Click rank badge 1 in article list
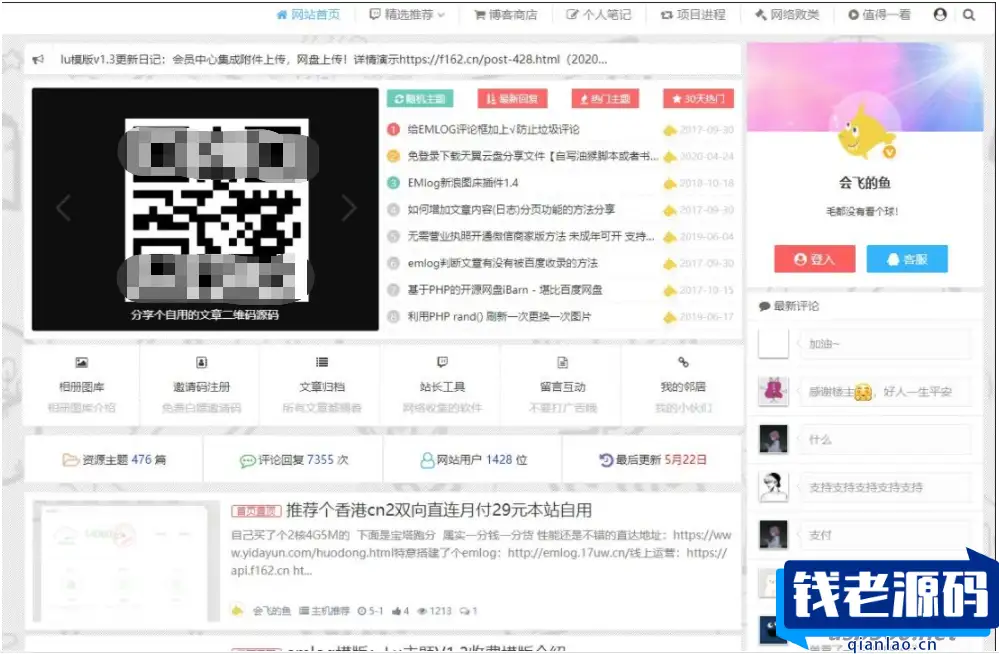 click(x=394, y=129)
